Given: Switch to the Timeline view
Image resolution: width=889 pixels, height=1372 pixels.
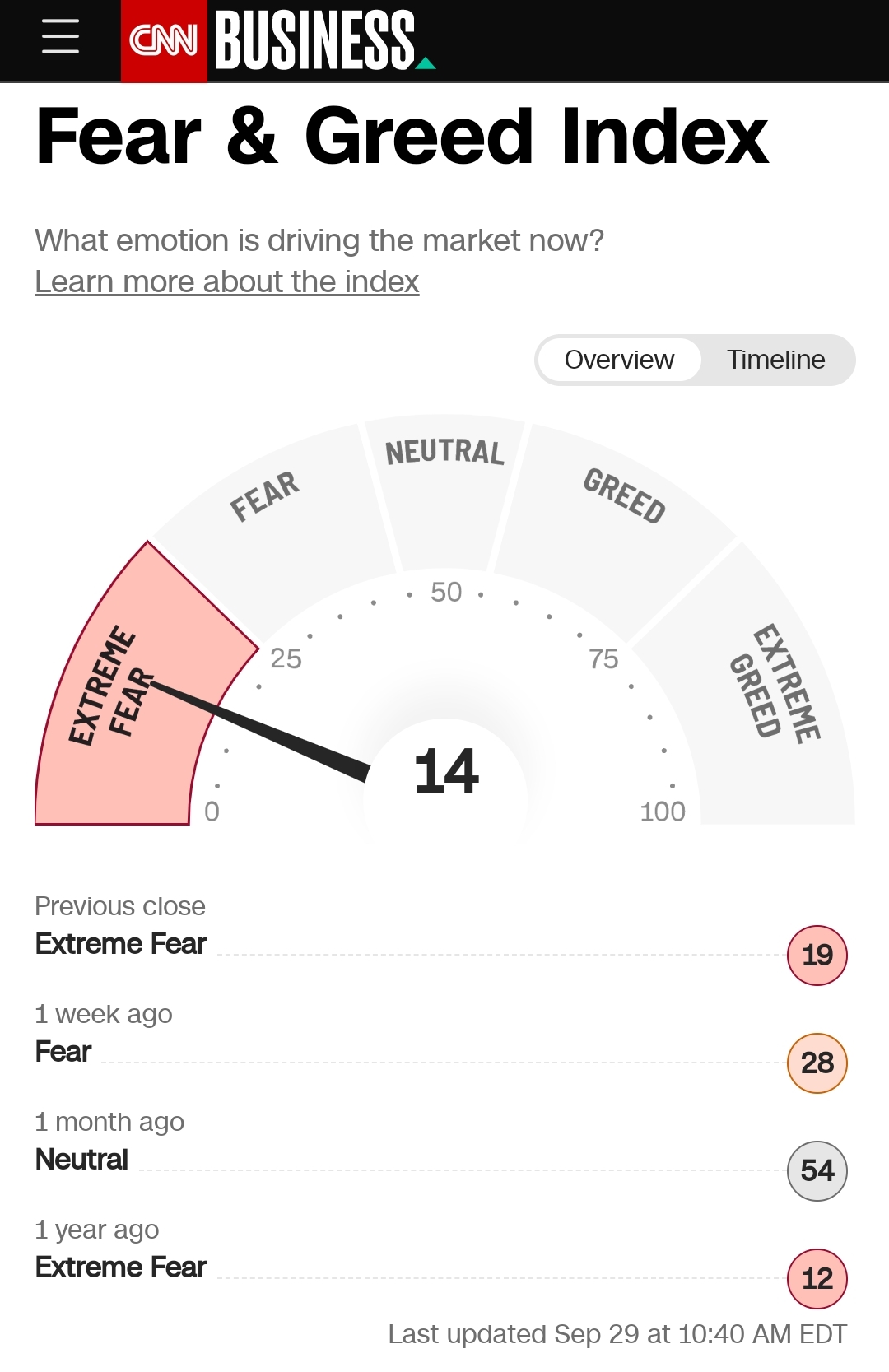Looking at the screenshot, I should tap(775, 360).
